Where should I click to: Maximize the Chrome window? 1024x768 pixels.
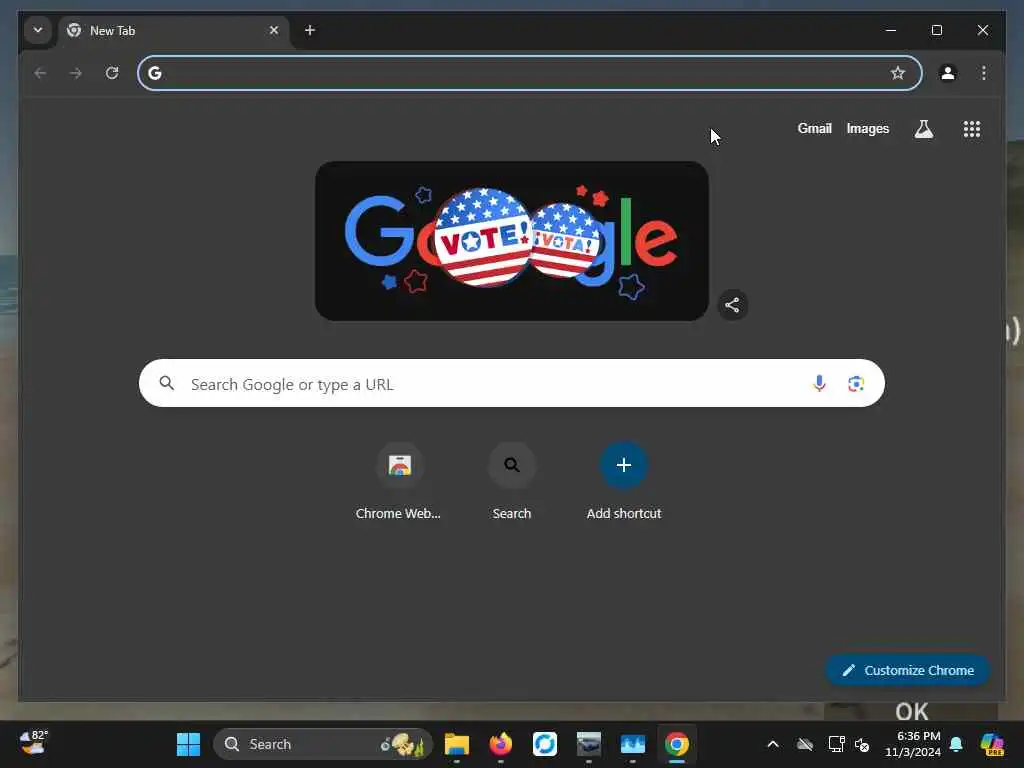click(x=936, y=30)
